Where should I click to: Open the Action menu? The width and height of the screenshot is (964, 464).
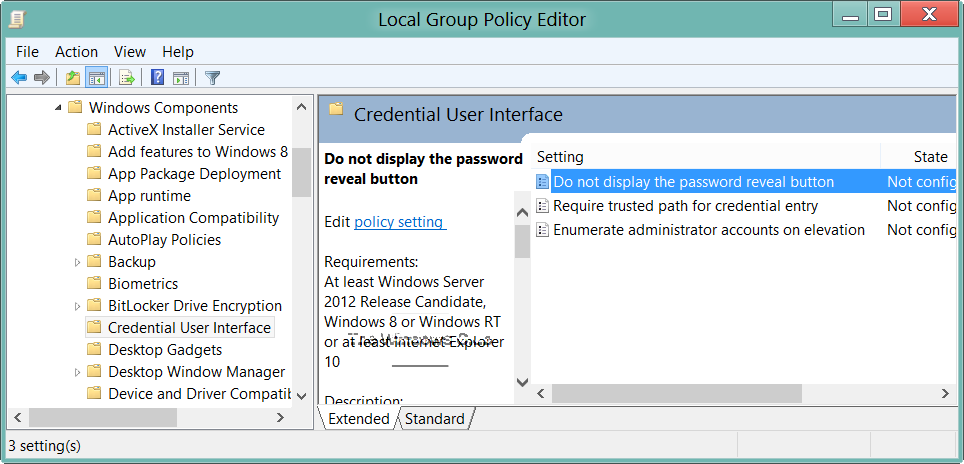(x=77, y=52)
